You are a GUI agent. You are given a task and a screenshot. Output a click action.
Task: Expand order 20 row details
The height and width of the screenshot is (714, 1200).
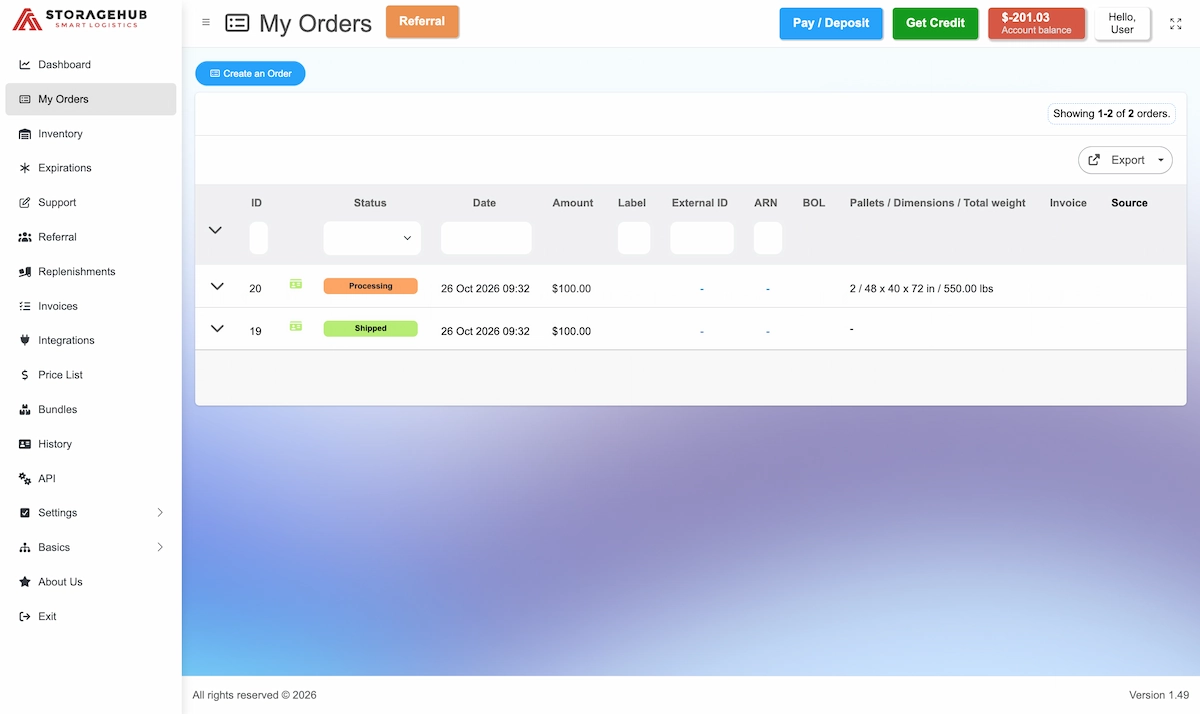217,286
